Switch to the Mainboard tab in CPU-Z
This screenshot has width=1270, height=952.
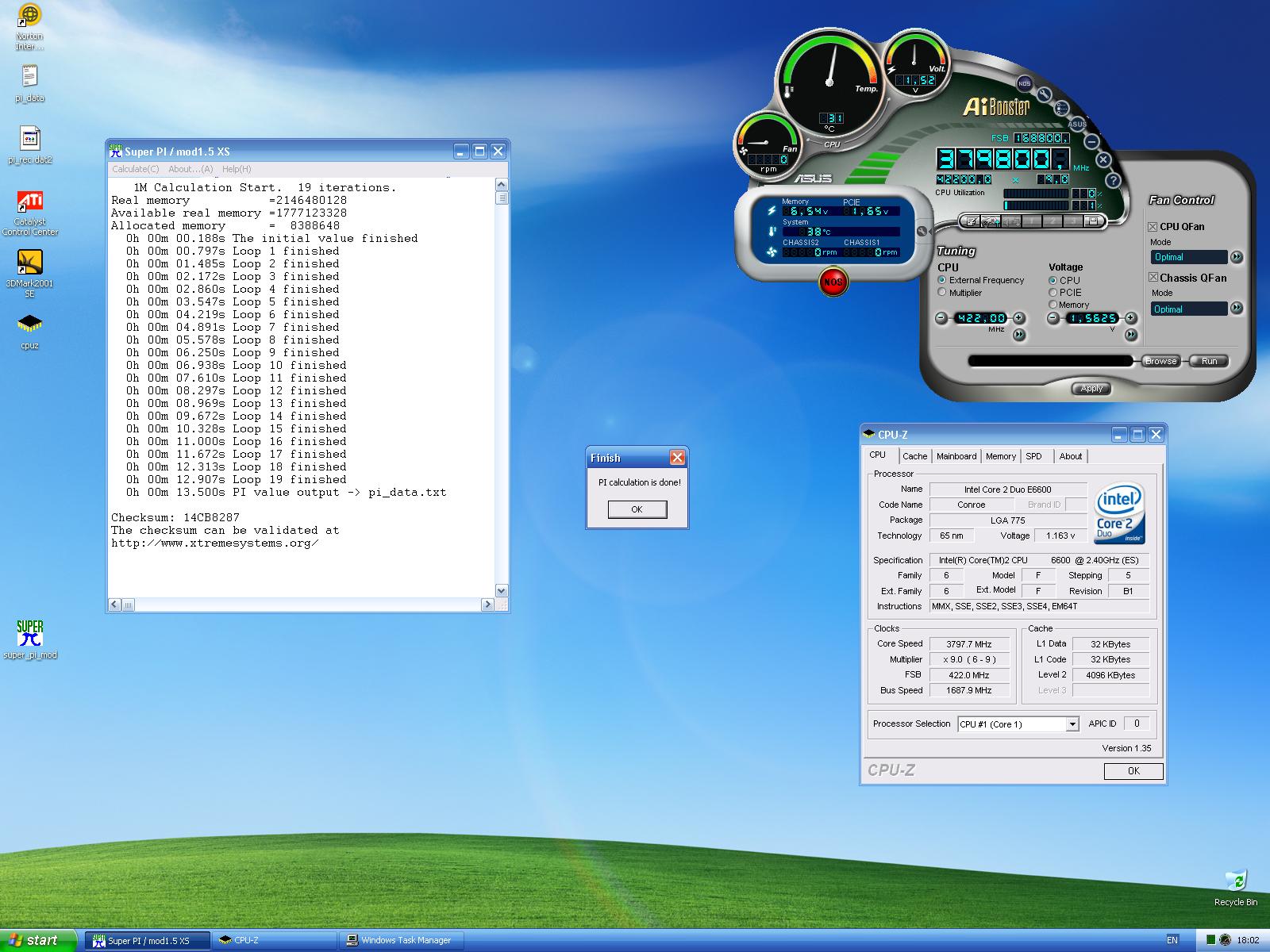pyautogui.click(x=956, y=456)
